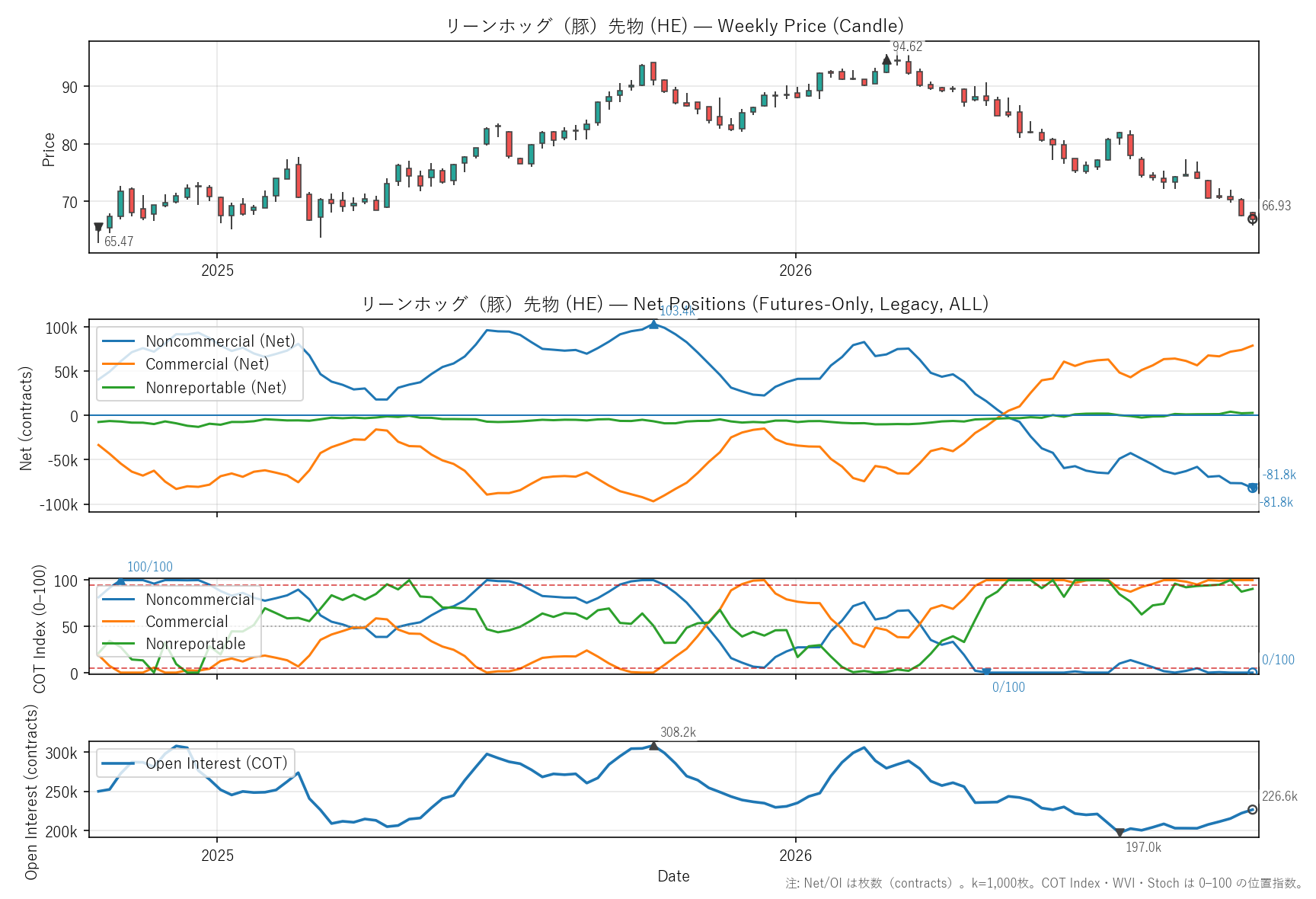Screen dimensions: 1316x899
Task: Click the 94.62 price high label
Action: [x=907, y=46]
